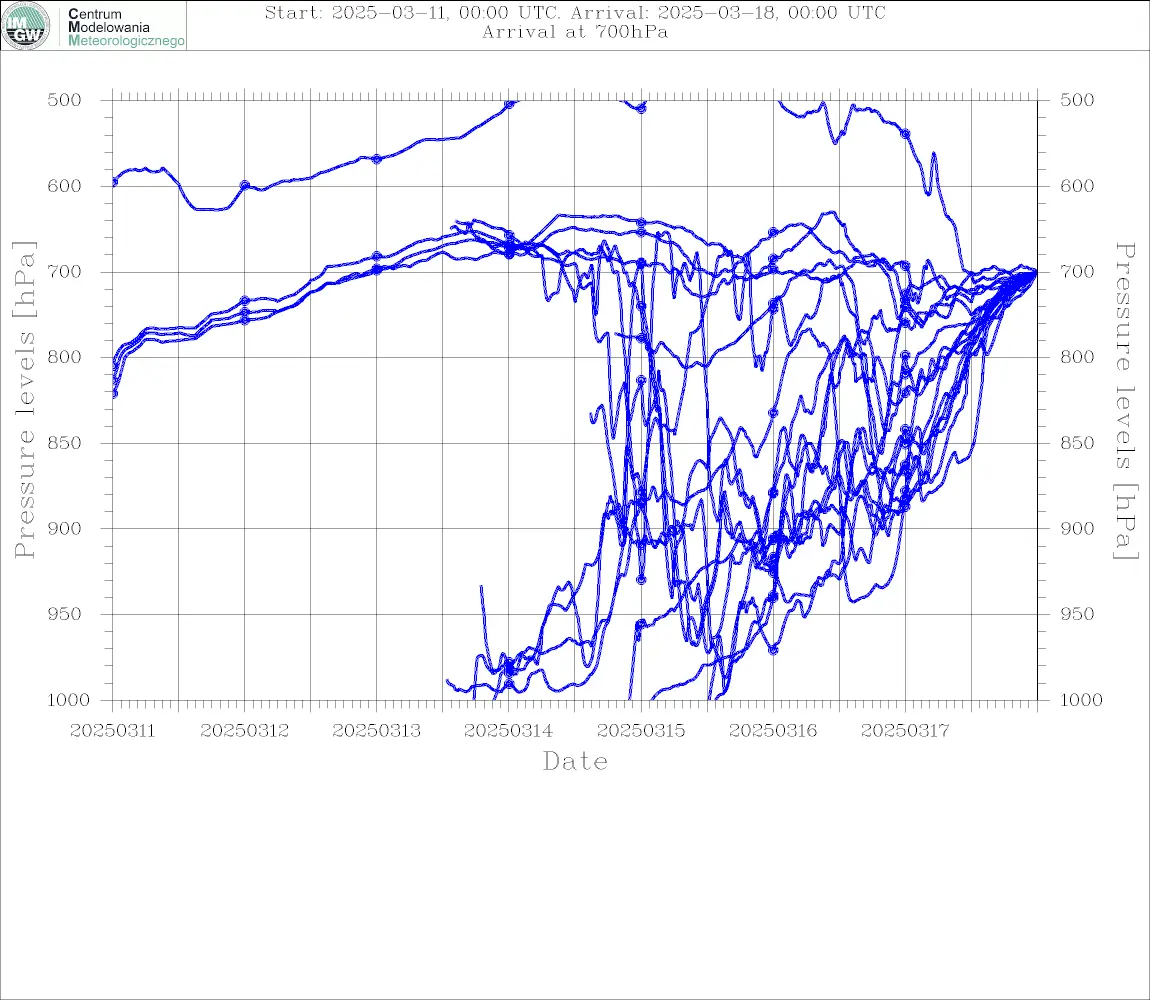
Task: Click the trajectory convergence point at 700 hPa arrival
Action: point(1036,271)
